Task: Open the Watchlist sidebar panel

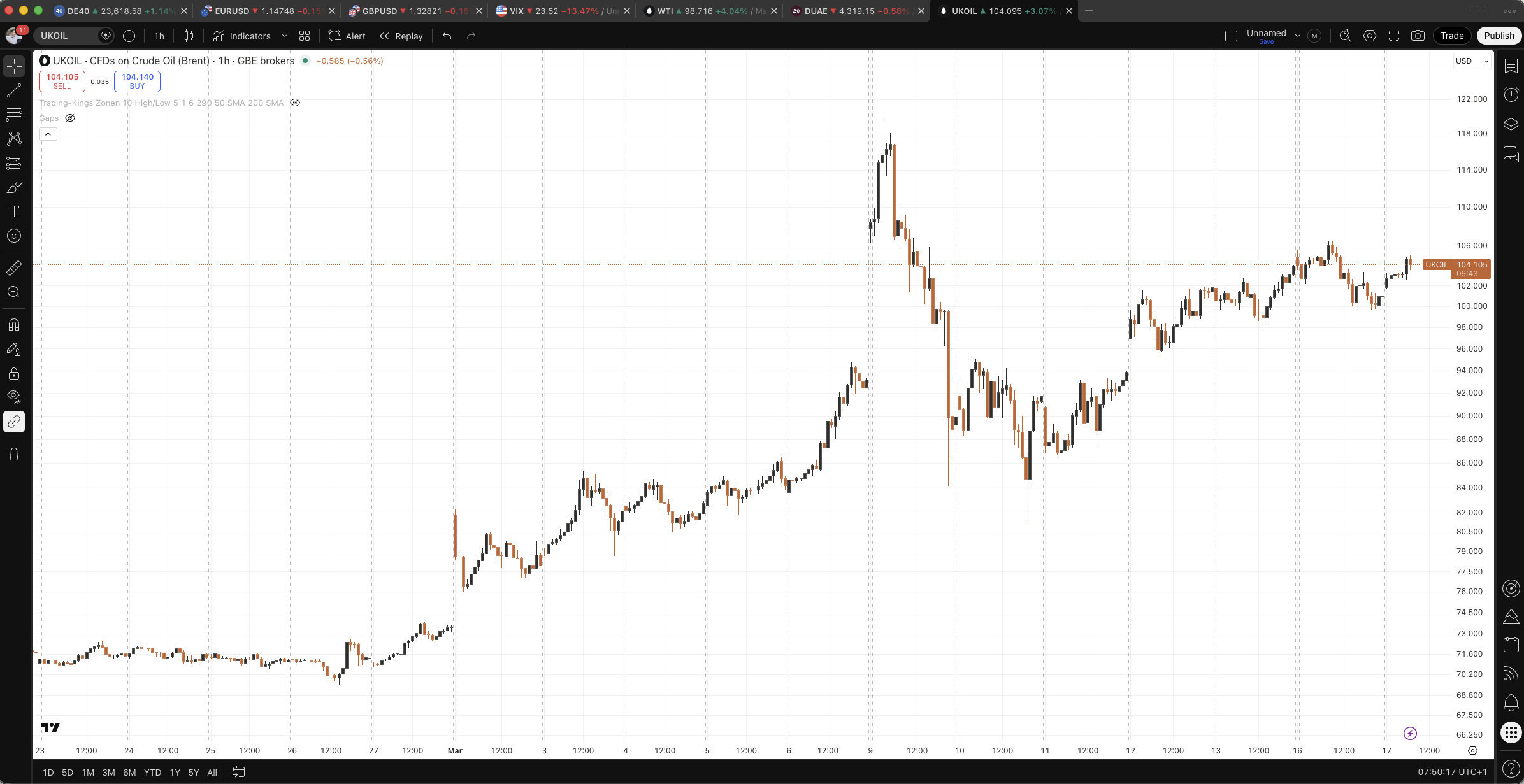Action: pyautogui.click(x=1511, y=66)
